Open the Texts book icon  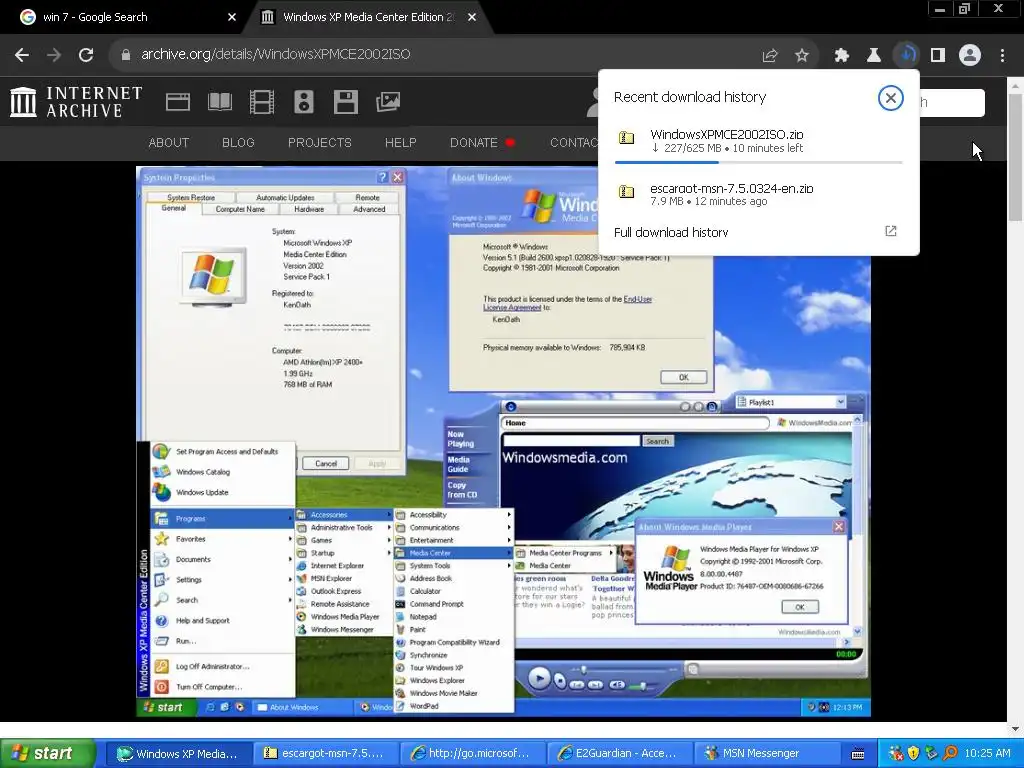[219, 102]
